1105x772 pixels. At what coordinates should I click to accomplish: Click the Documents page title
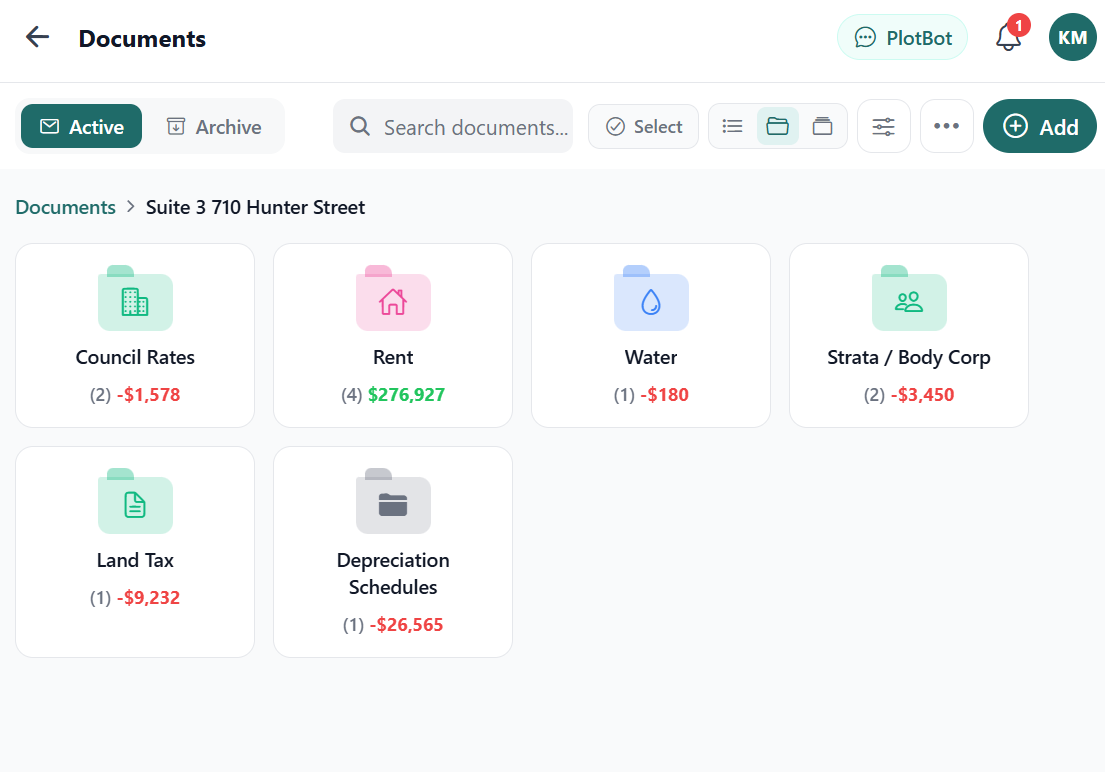click(x=142, y=39)
